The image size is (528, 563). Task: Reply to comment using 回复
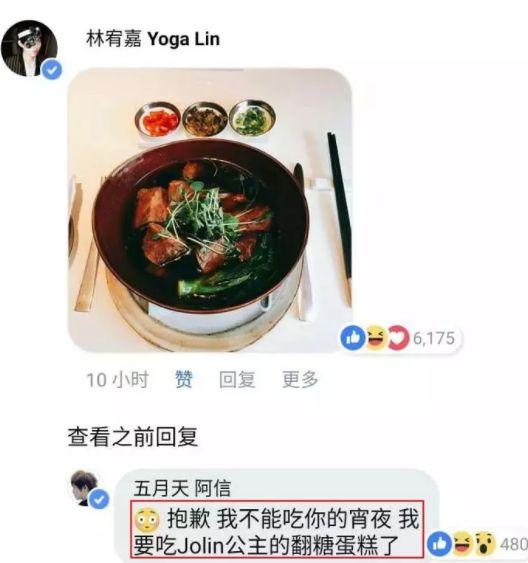pos(237,379)
